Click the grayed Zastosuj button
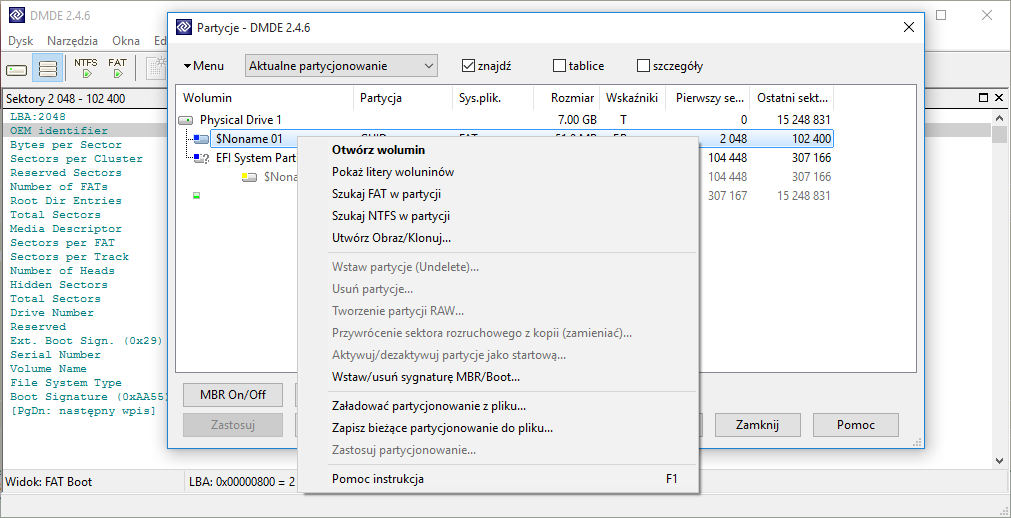The image size is (1011, 518). [233, 424]
